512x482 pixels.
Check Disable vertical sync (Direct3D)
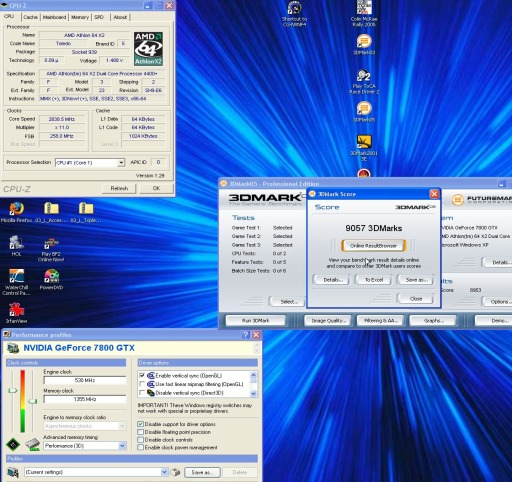[142, 393]
